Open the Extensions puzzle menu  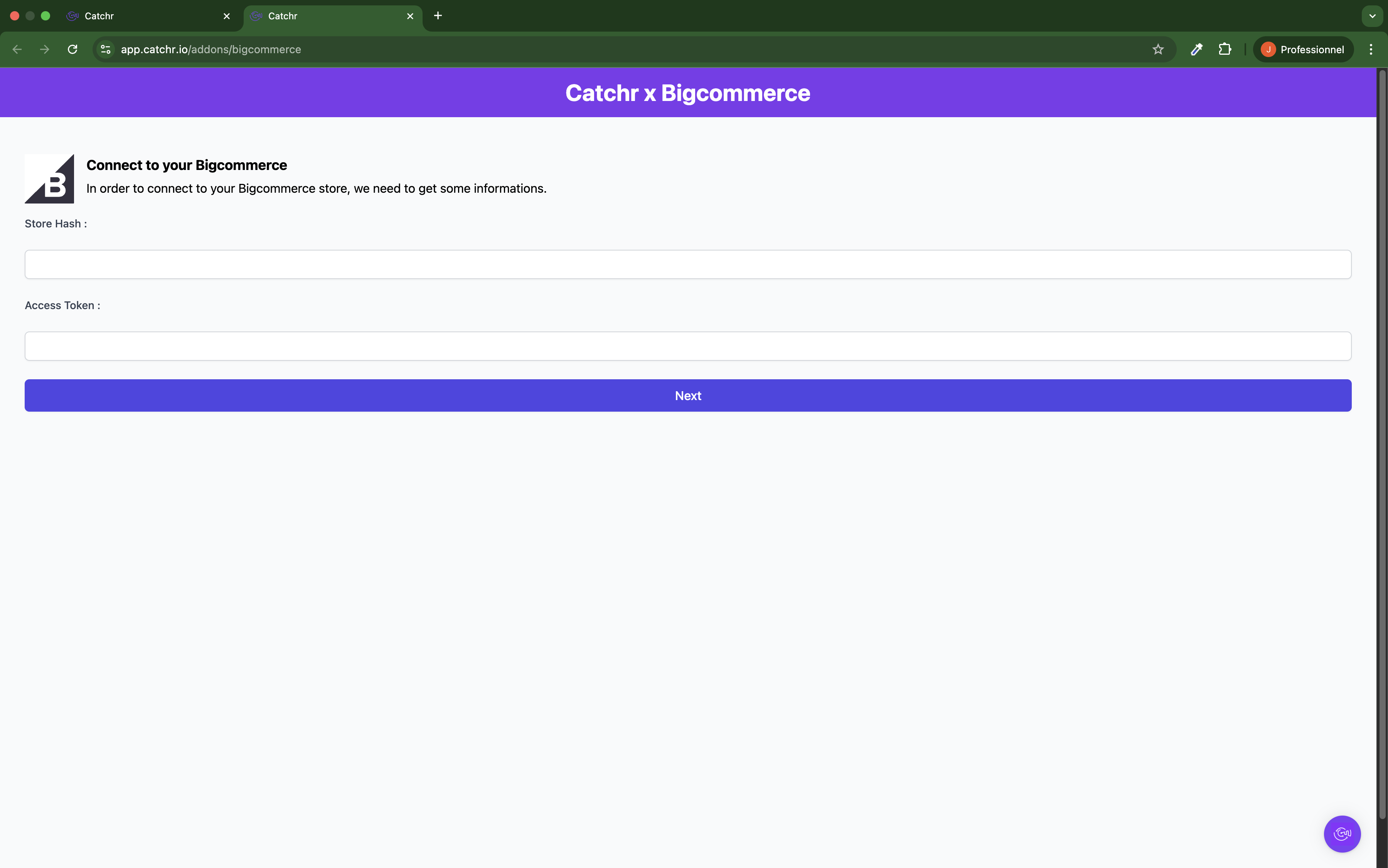click(1225, 49)
